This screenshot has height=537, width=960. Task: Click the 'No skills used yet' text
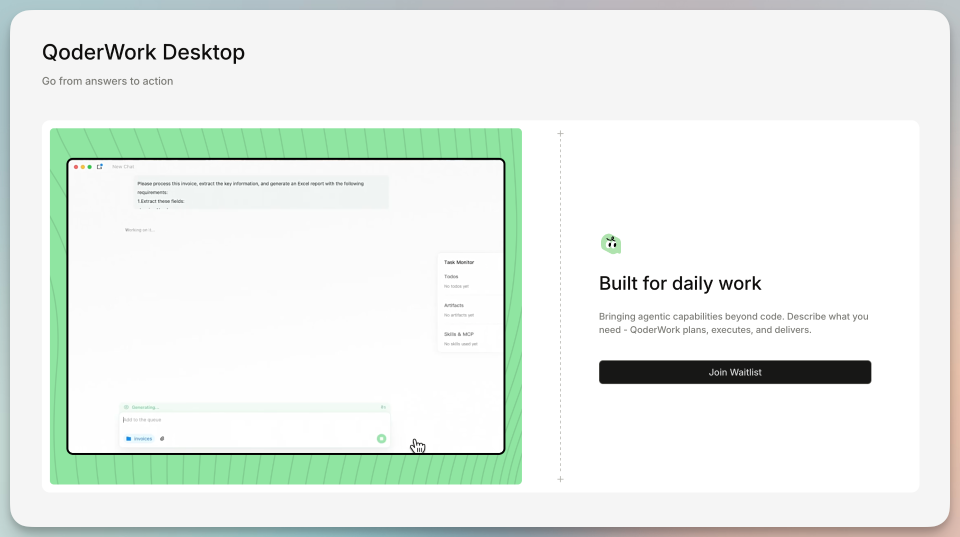(460, 344)
